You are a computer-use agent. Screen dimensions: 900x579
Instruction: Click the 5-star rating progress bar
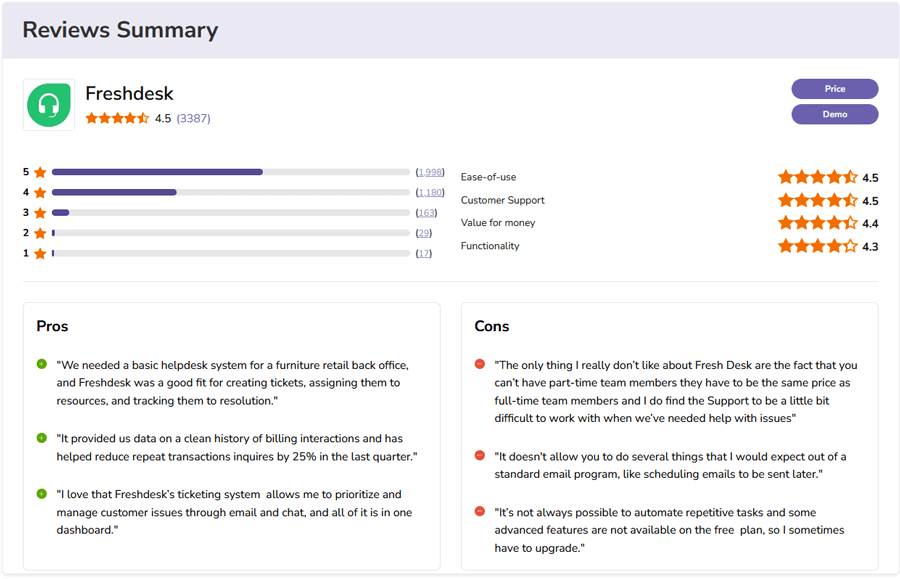click(231, 172)
